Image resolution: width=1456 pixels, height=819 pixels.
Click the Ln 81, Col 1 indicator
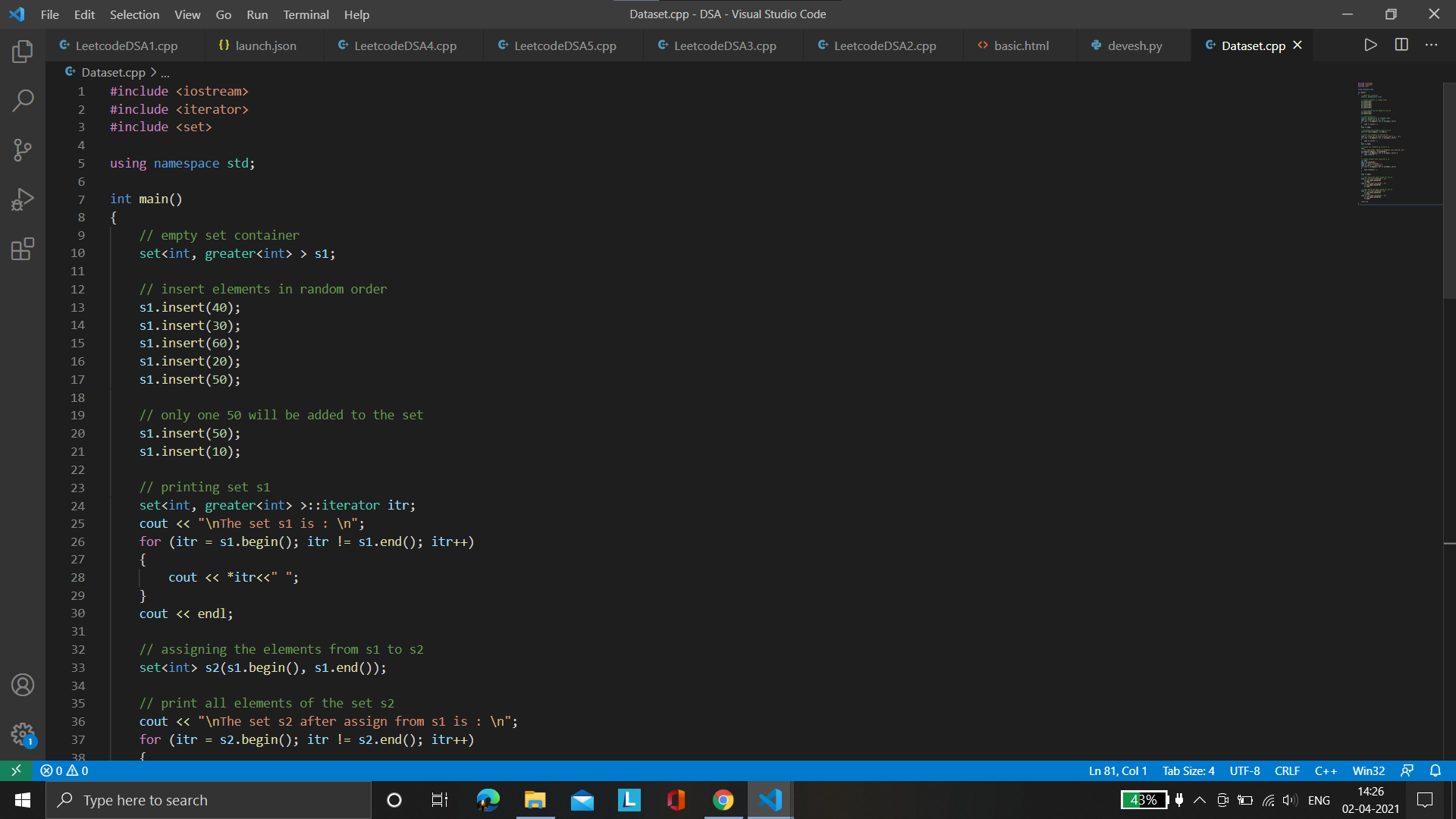pyautogui.click(x=1118, y=770)
